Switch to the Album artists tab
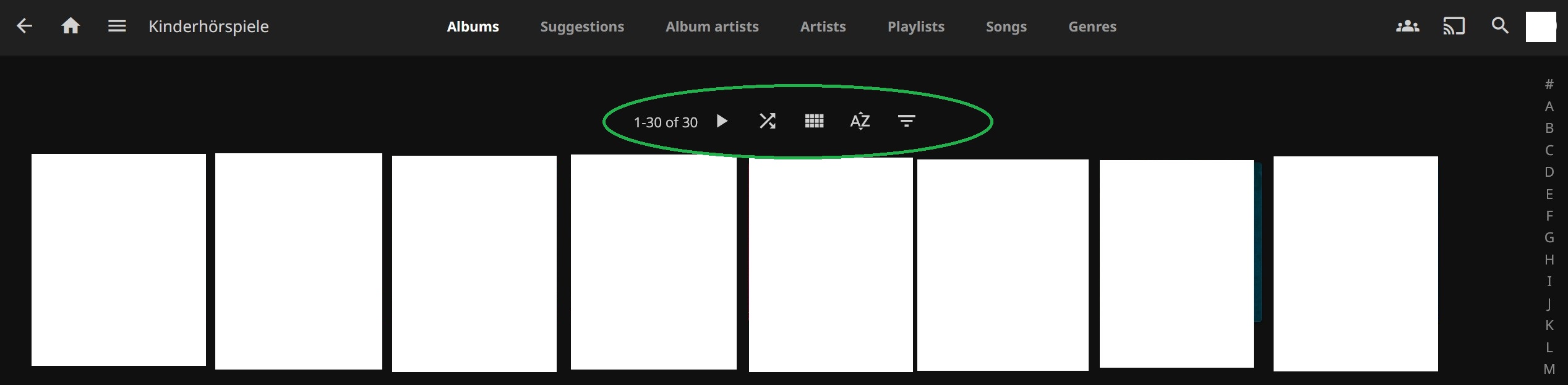The width and height of the screenshot is (1568, 385). 712,27
